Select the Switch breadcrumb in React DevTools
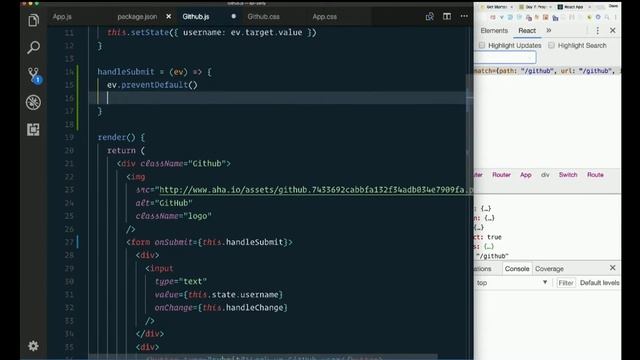Viewport: 640px width, 360px height. [568, 175]
